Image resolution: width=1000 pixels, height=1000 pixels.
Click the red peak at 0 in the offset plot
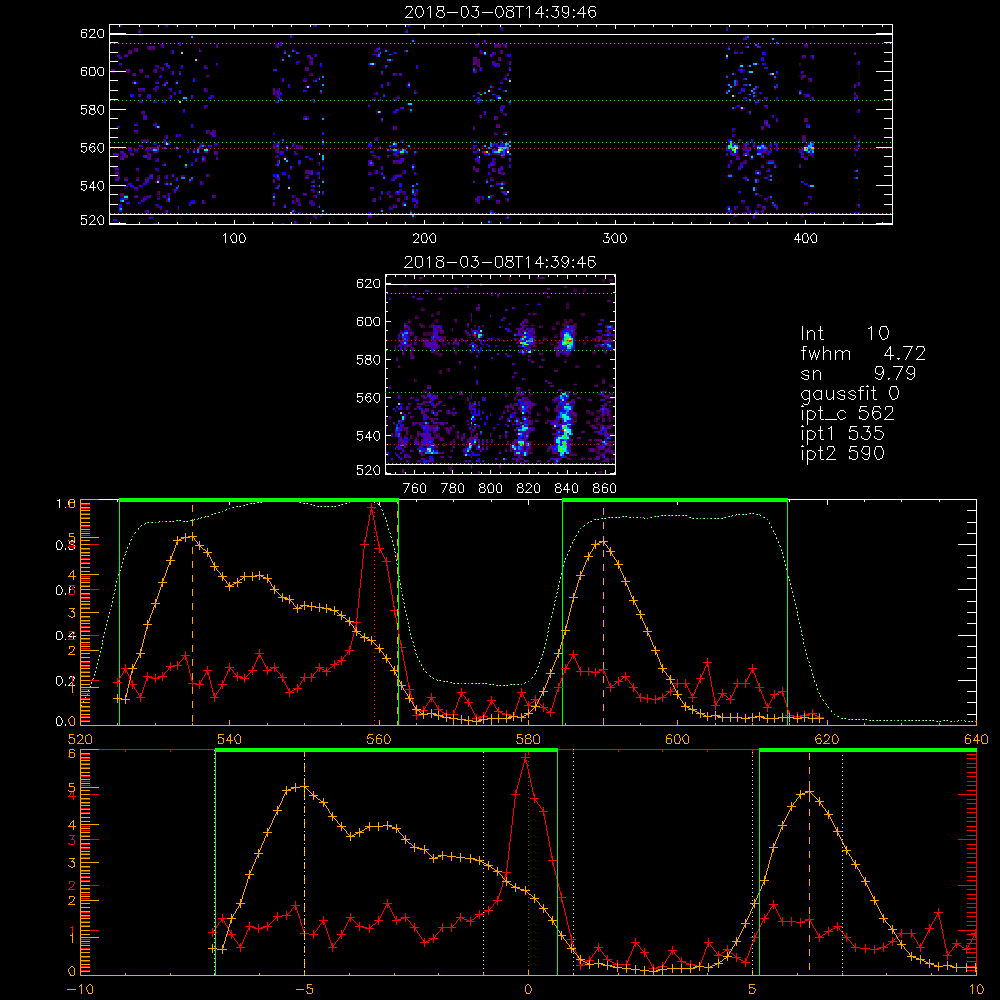pyautogui.click(x=526, y=758)
